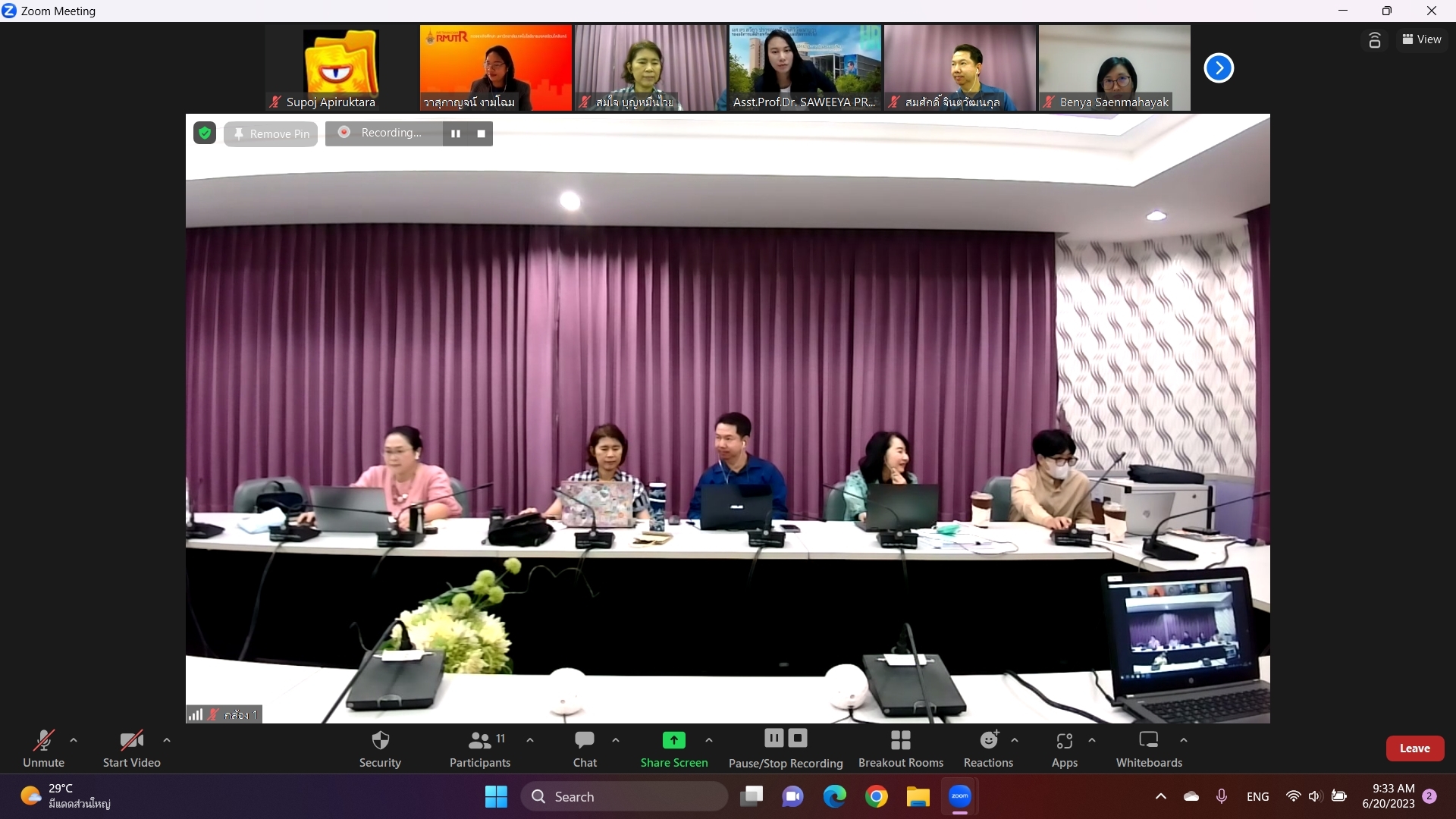Image resolution: width=1456 pixels, height=819 pixels.
Task: Select Benya Saenmahayak's video thumbnail
Action: coord(1115,68)
